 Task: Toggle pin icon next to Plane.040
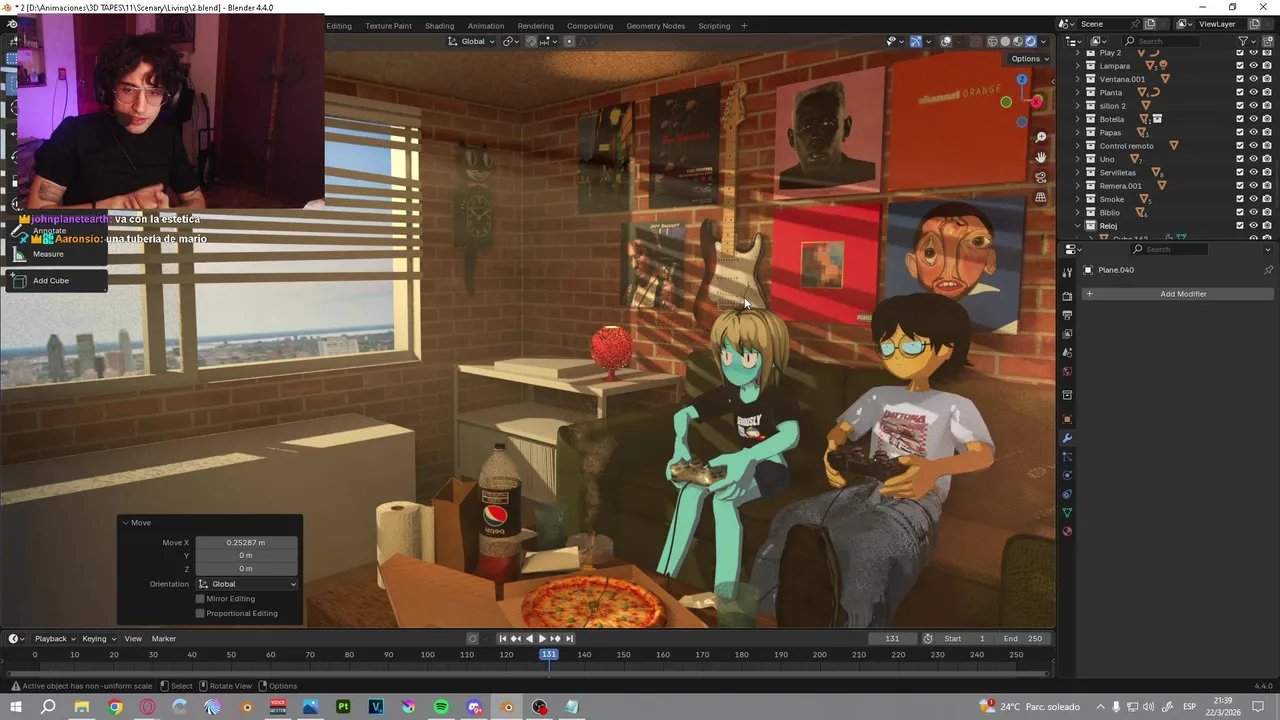[x=1268, y=270]
